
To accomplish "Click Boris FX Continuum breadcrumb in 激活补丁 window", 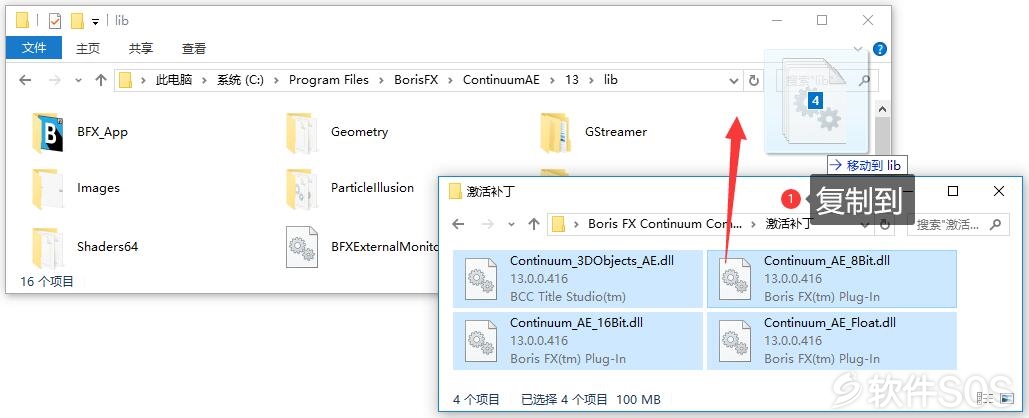I will [665, 224].
